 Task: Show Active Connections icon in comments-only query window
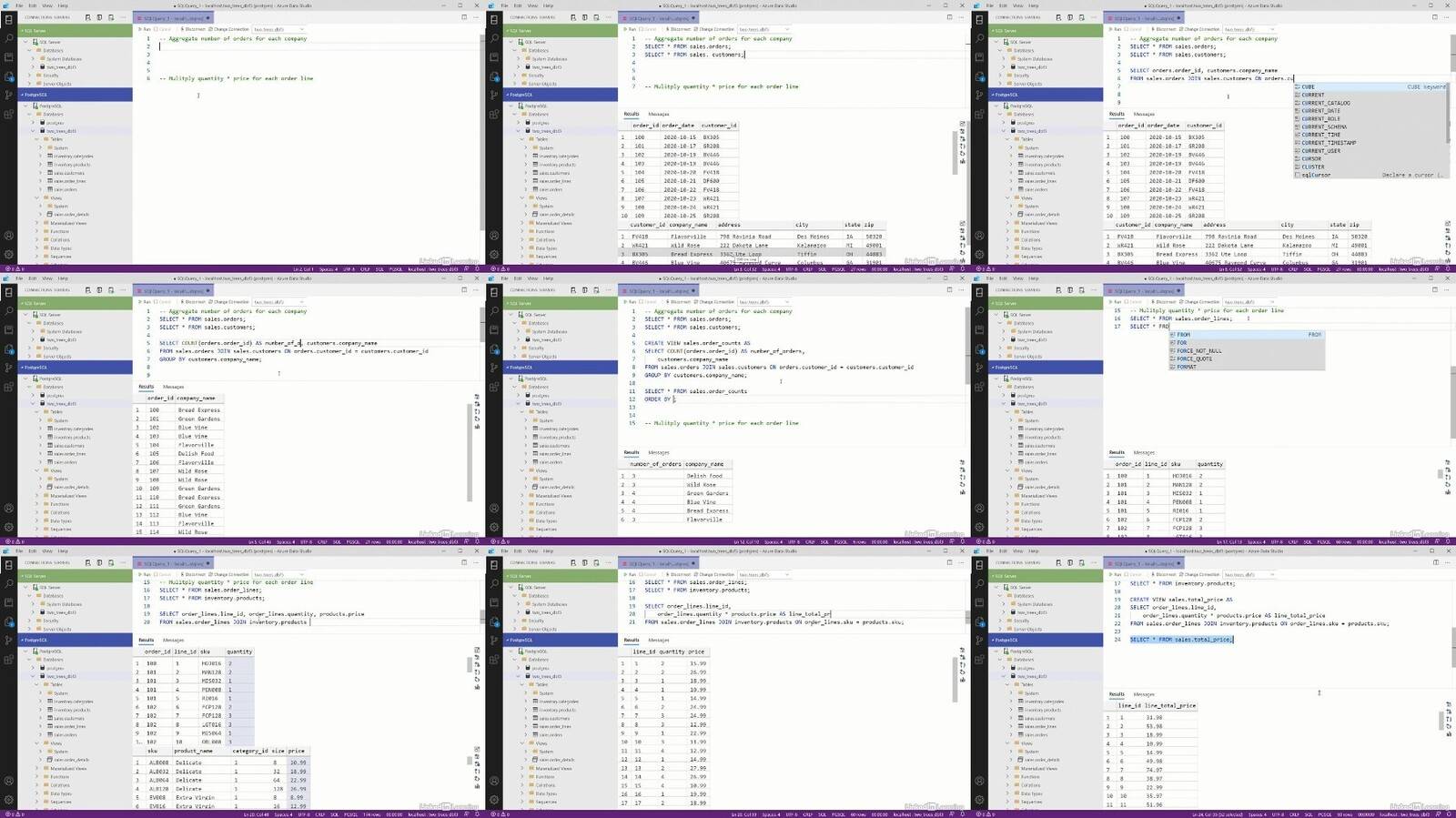click(x=111, y=17)
